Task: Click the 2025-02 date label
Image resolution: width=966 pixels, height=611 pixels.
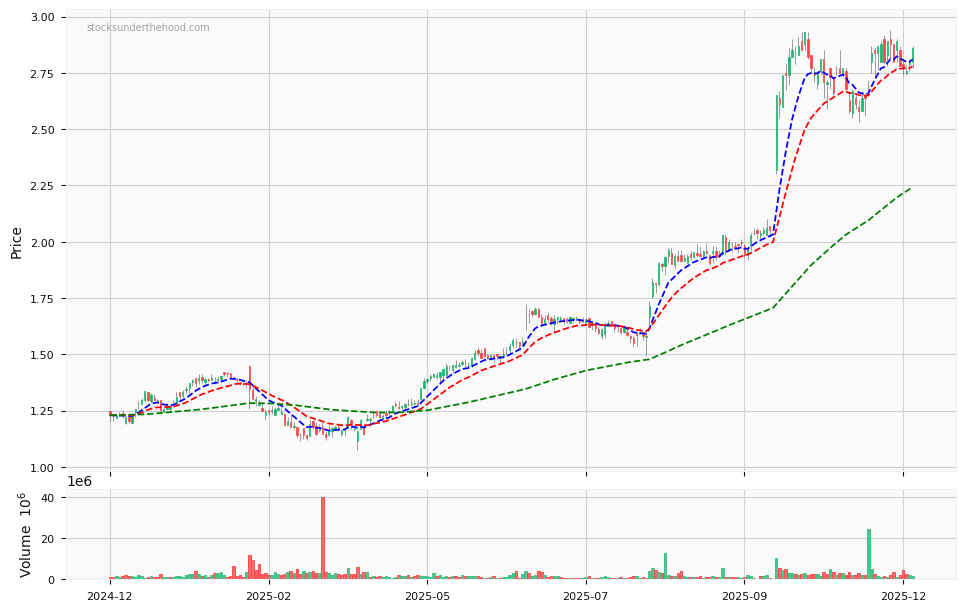Action: point(268,596)
